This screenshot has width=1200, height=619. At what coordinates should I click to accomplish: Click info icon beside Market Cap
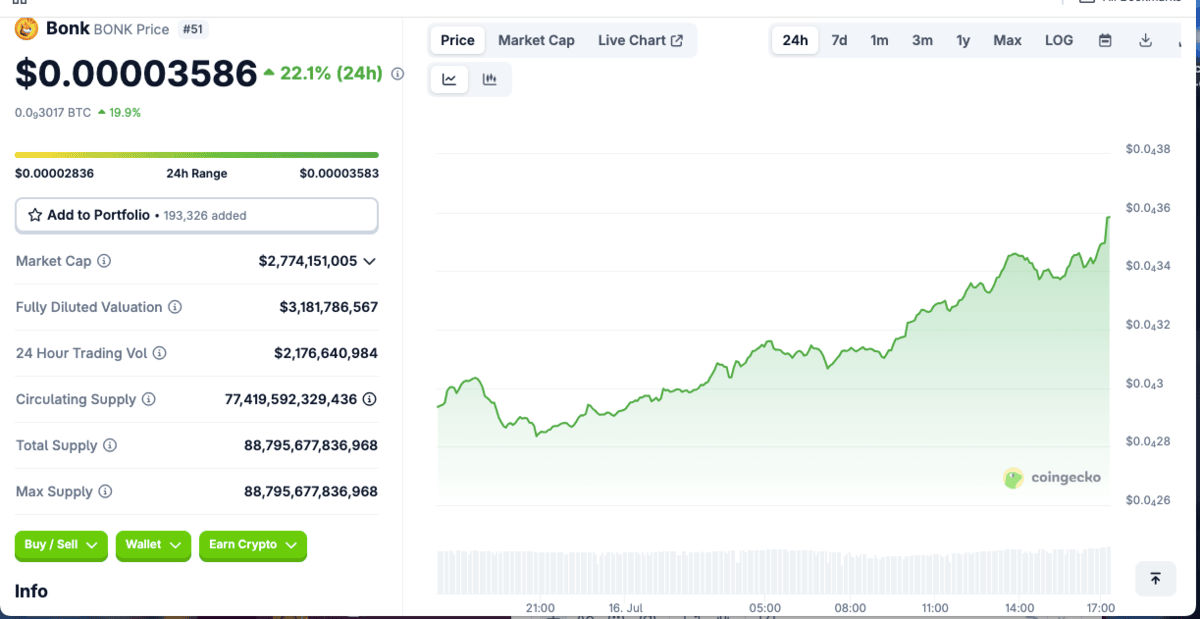[x=104, y=261]
